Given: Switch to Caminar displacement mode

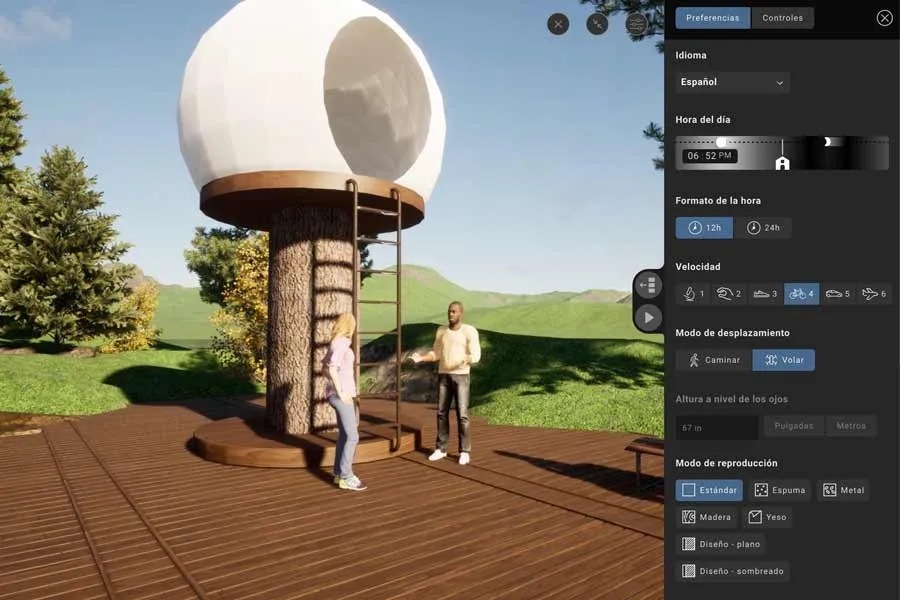Looking at the screenshot, I should (x=711, y=359).
